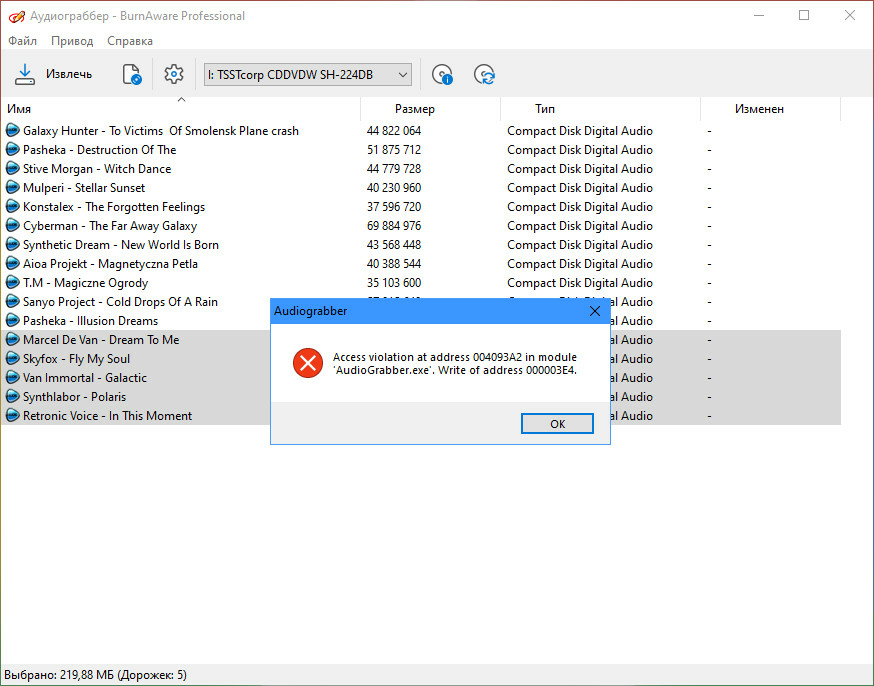
Task: Close the BurnAware Аудиограббер window
Action: [849, 15]
